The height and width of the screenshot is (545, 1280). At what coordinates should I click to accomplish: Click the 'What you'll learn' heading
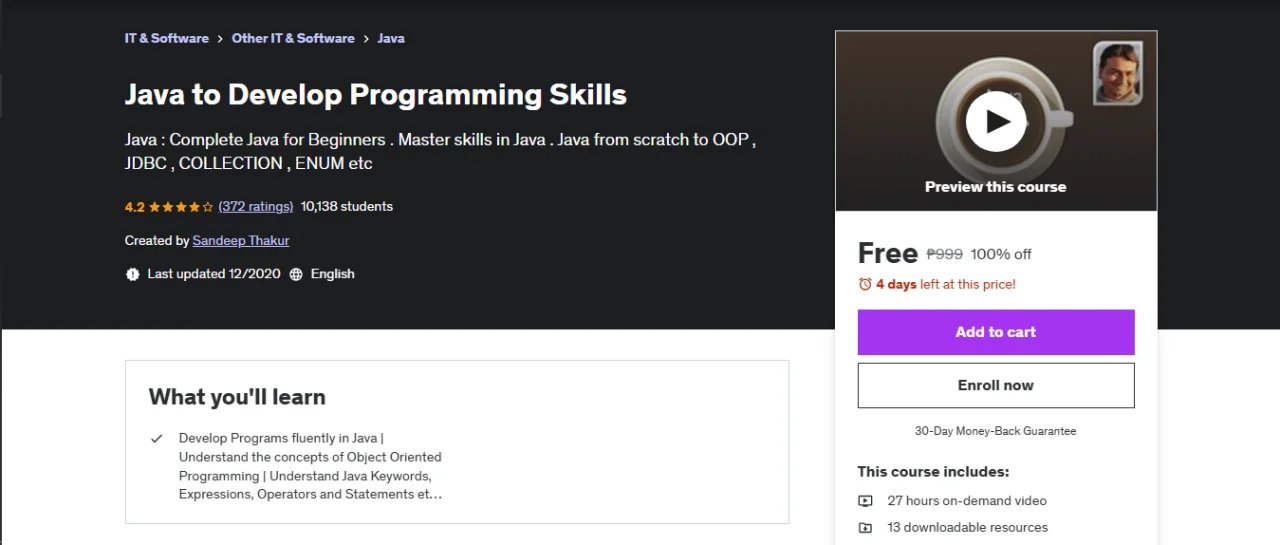237,397
